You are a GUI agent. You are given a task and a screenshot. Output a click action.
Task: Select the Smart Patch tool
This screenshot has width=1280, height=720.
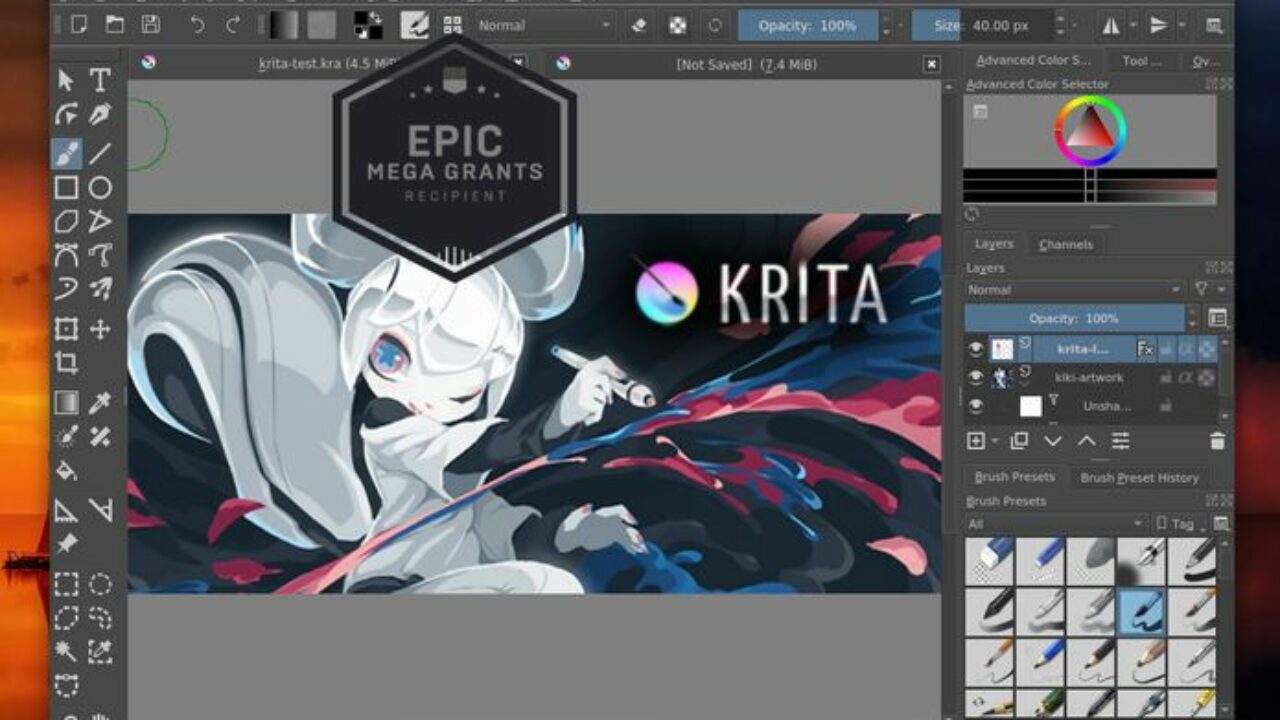[x=100, y=437]
